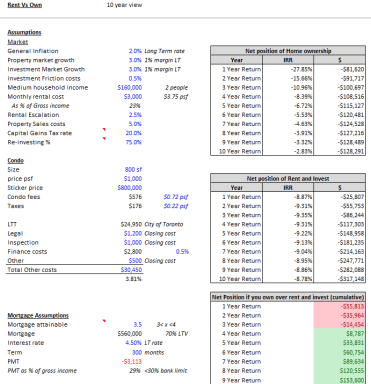
Task: Click the "70% LTV" note
Action: pos(177,334)
